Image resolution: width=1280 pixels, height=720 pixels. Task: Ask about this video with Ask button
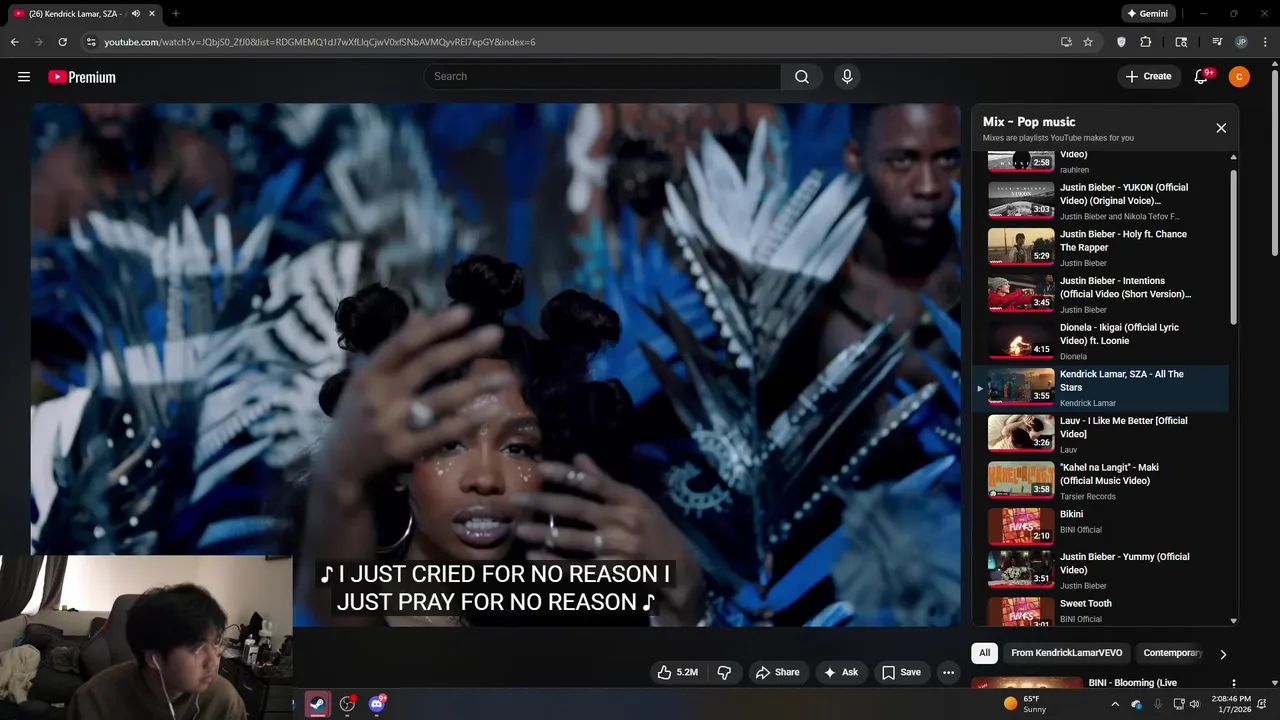click(840, 672)
